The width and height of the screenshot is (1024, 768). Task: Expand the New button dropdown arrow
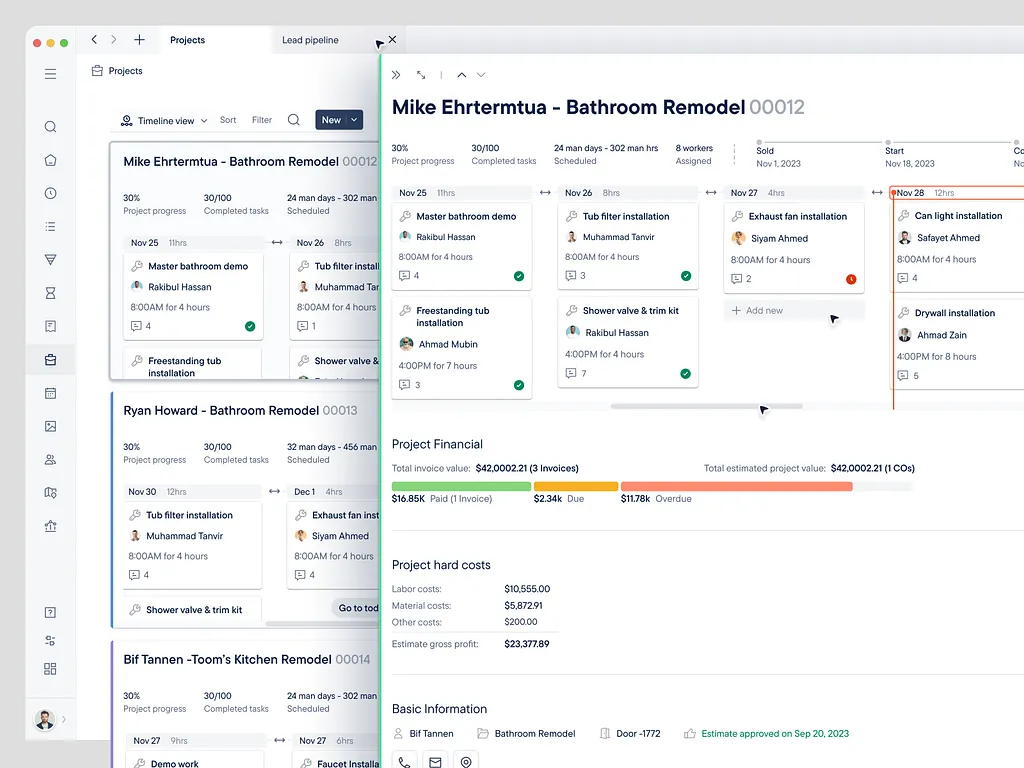tap(354, 120)
